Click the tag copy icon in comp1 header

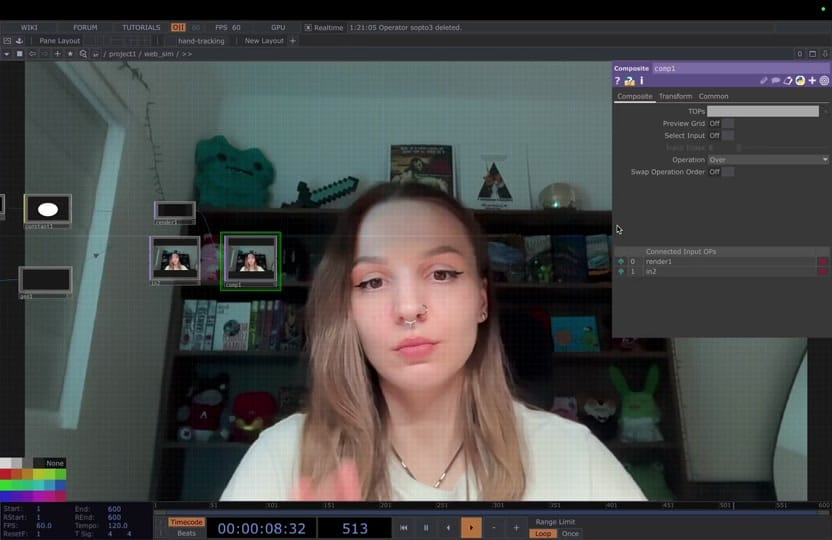point(788,81)
